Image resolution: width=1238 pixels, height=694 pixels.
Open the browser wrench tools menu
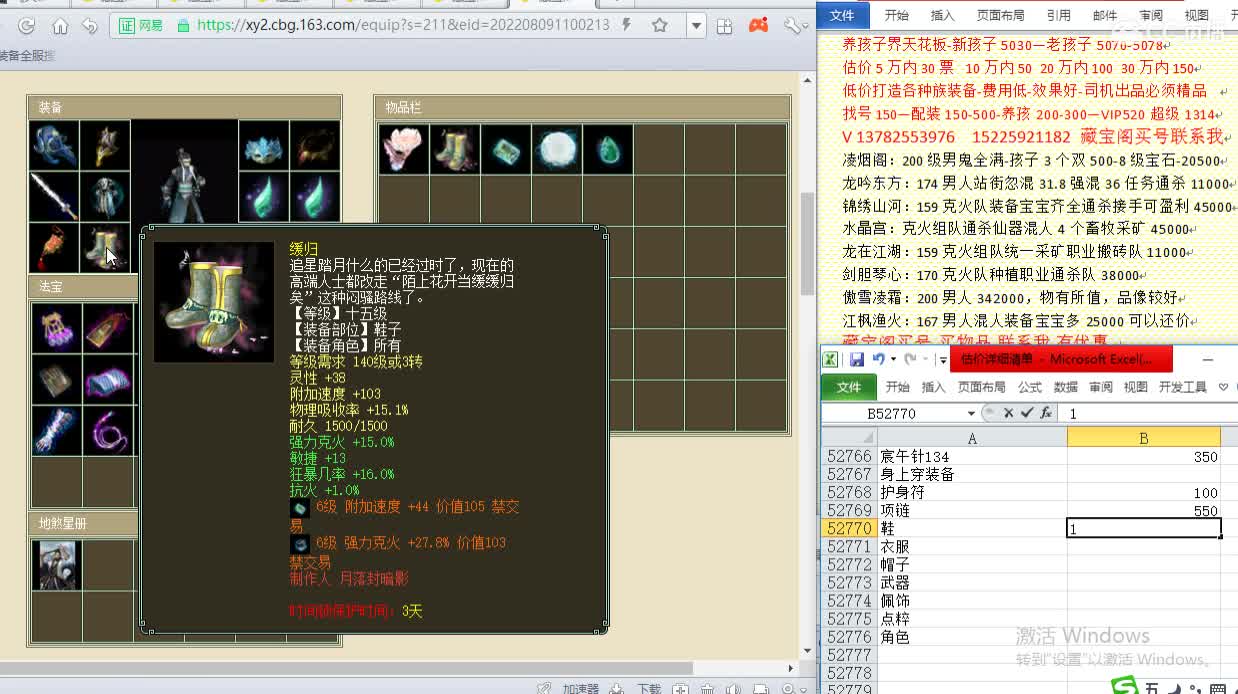point(793,25)
